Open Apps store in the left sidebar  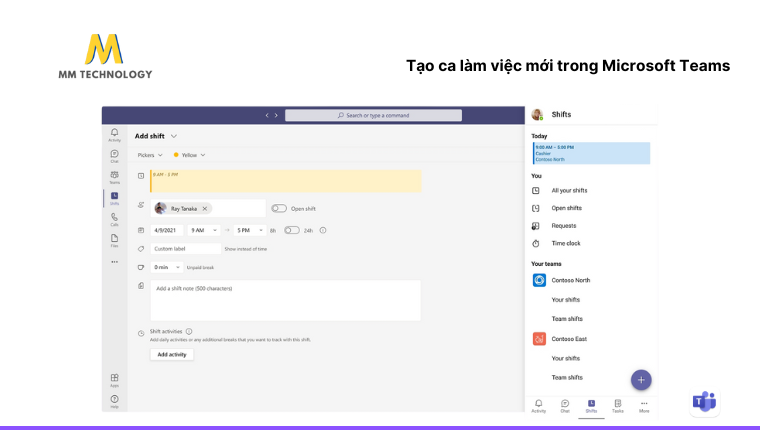tap(114, 380)
